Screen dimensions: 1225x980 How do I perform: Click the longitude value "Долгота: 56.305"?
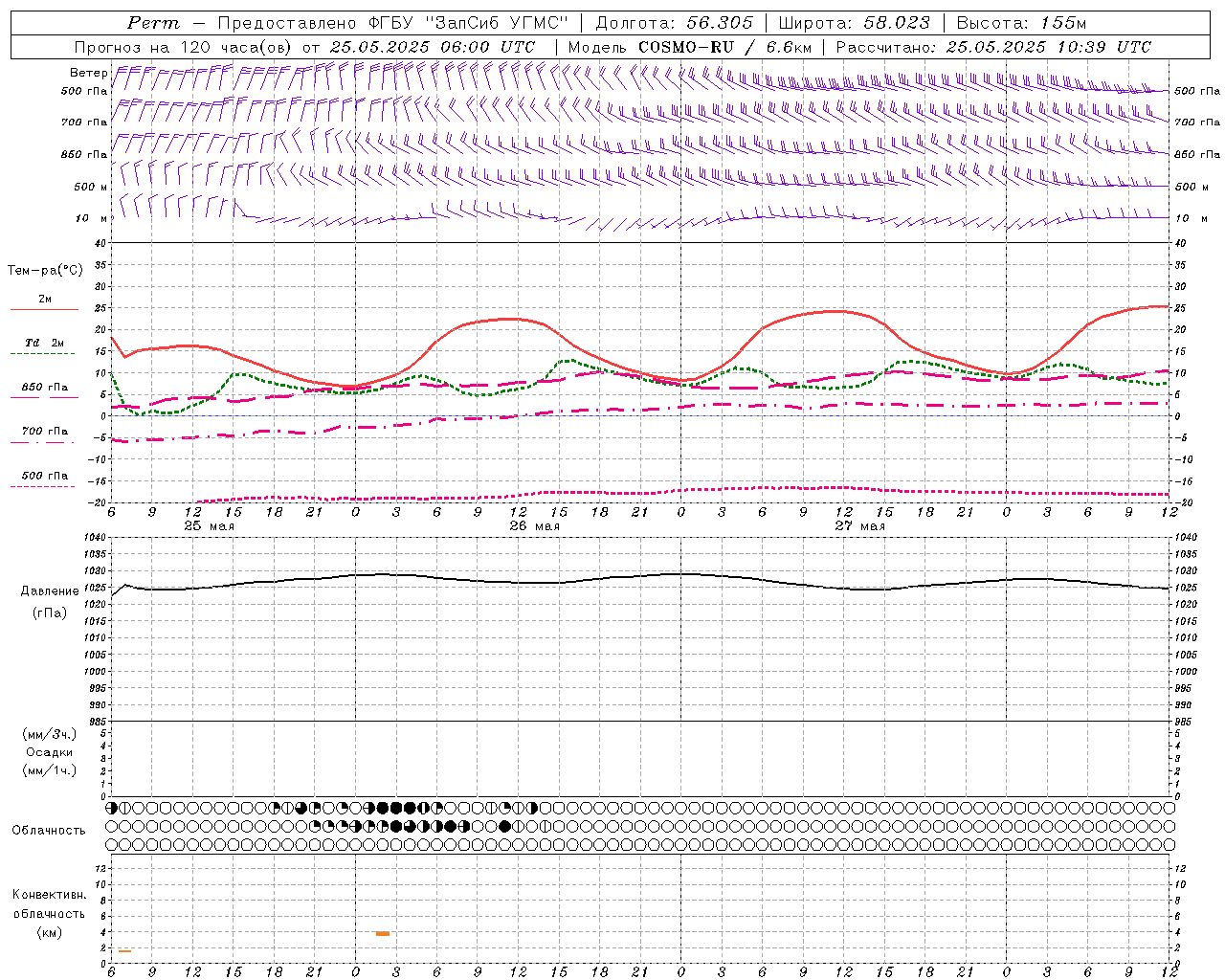(675, 23)
